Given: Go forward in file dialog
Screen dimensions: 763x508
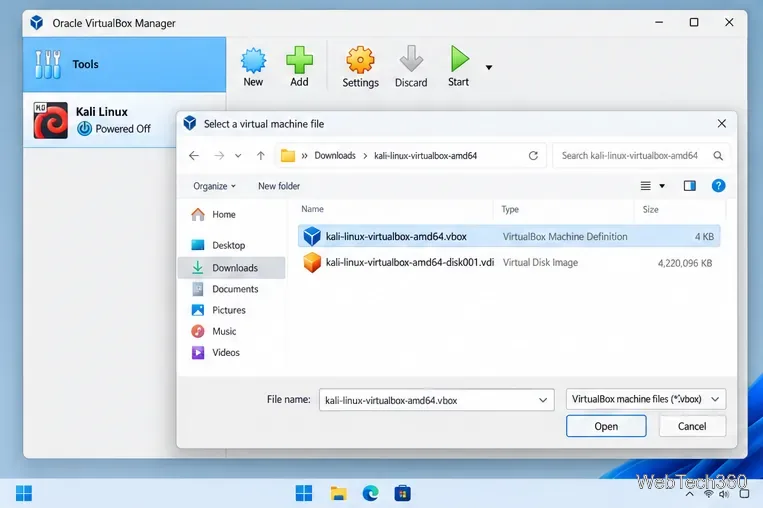Looking at the screenshot, I should click(x=219, y=156).
